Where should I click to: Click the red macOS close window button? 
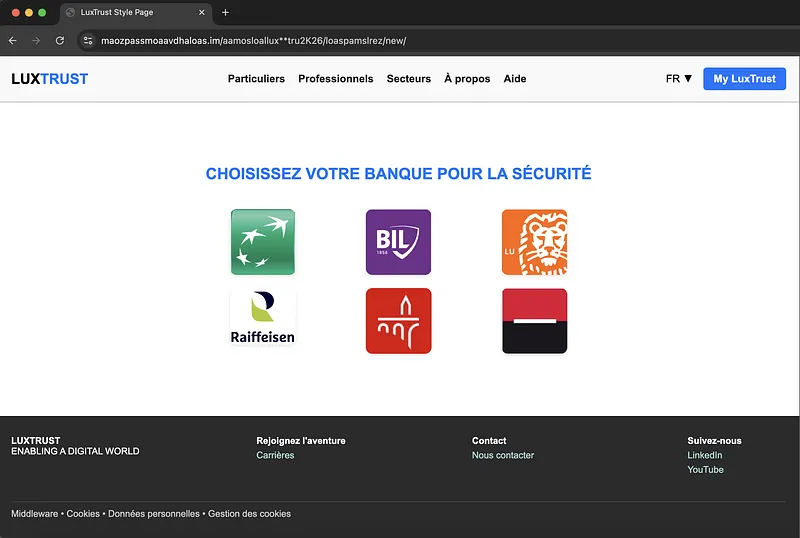[x=16, y=12]
